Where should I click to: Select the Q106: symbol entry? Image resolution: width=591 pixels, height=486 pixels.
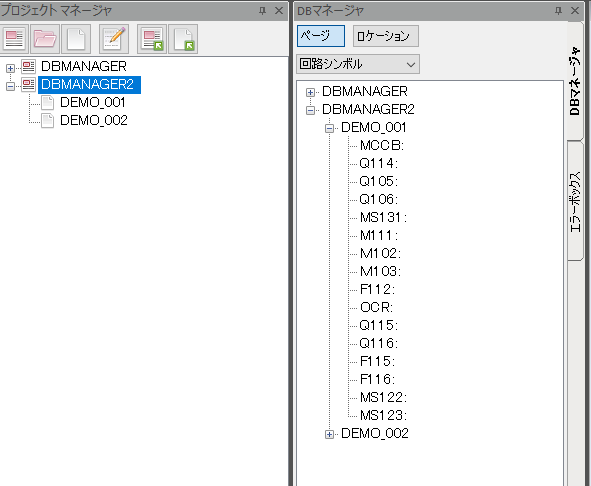378,199
